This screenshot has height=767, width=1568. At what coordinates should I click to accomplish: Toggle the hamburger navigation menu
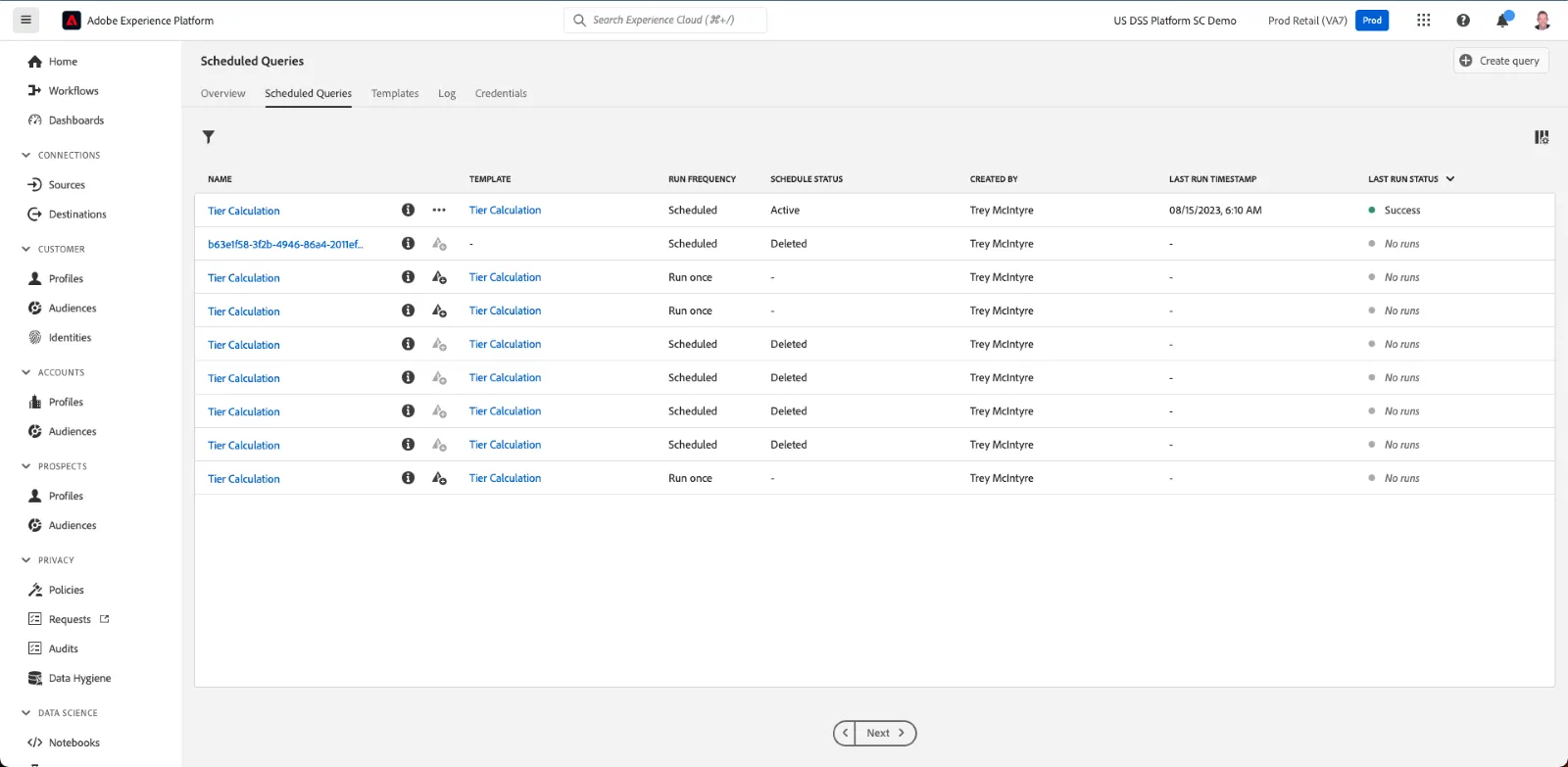pyautogui.click(x=25, y=20)
